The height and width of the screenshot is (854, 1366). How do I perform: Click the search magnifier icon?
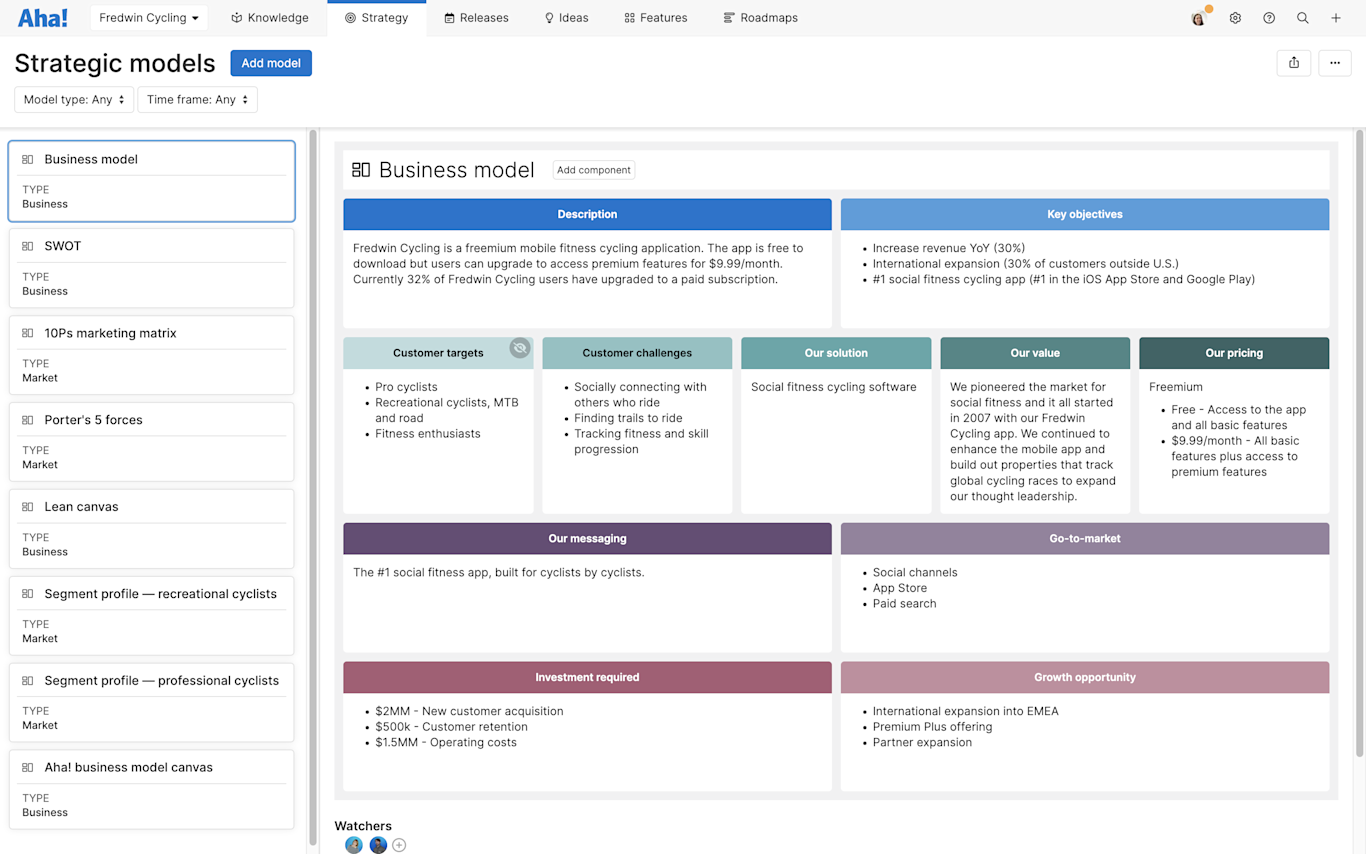pos(1302,17)
